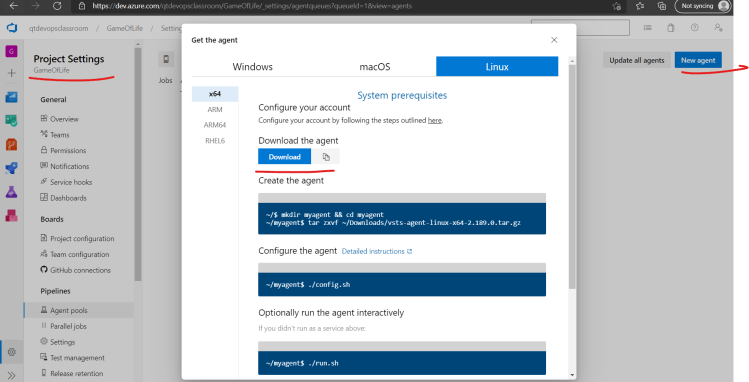The image size is (749, 382).
Task: Open the G project avatar icon
Action: [x=11, y=51]
